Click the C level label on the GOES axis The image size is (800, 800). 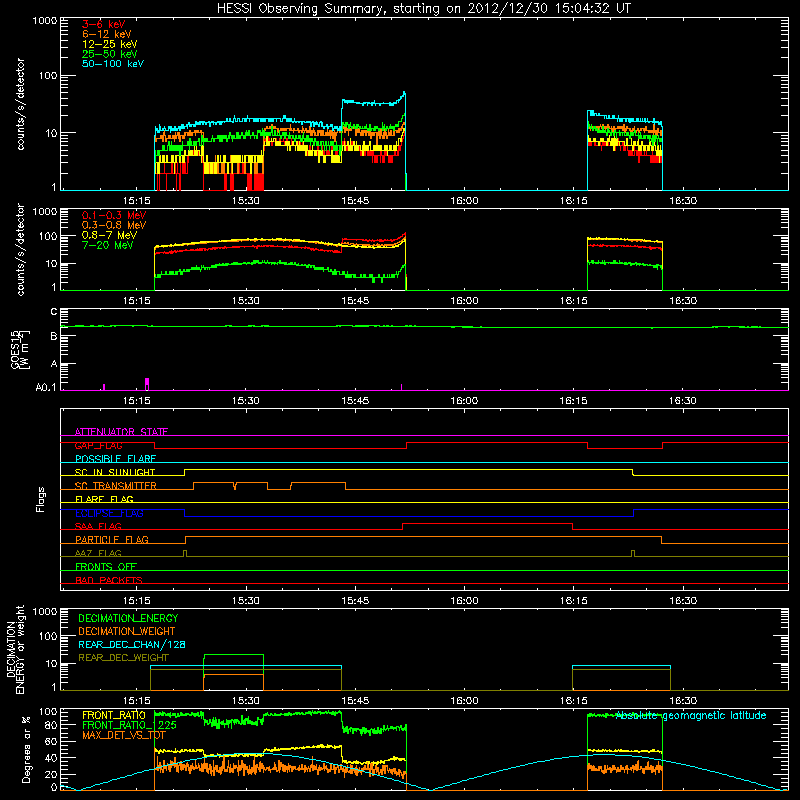[x=54, y=312]
